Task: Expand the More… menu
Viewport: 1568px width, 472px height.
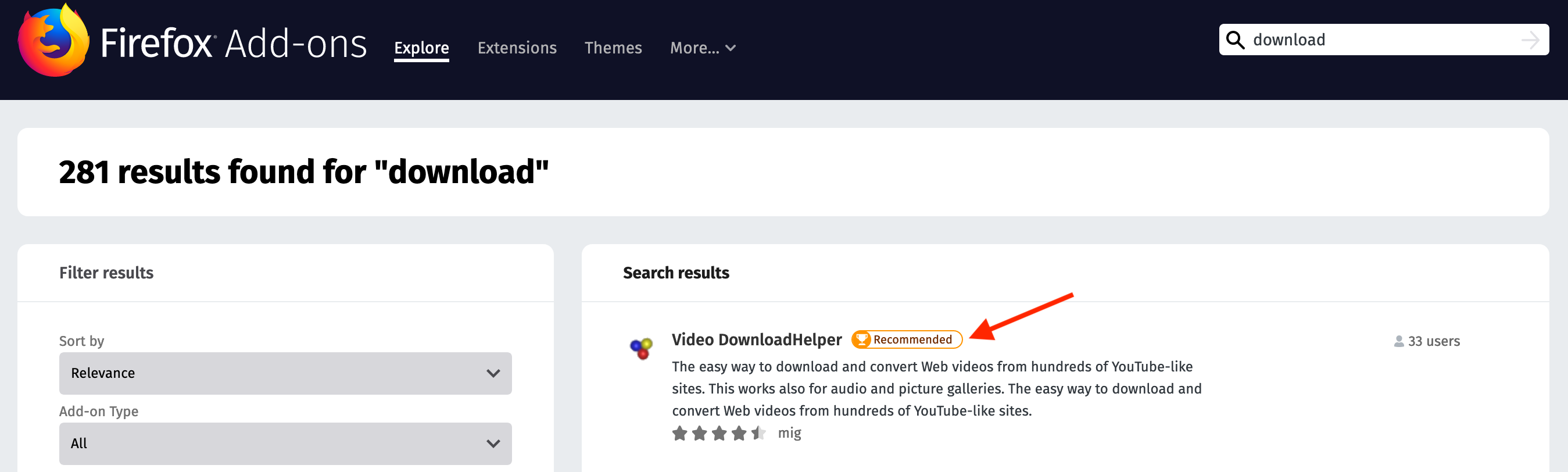Action: [703, 48]
